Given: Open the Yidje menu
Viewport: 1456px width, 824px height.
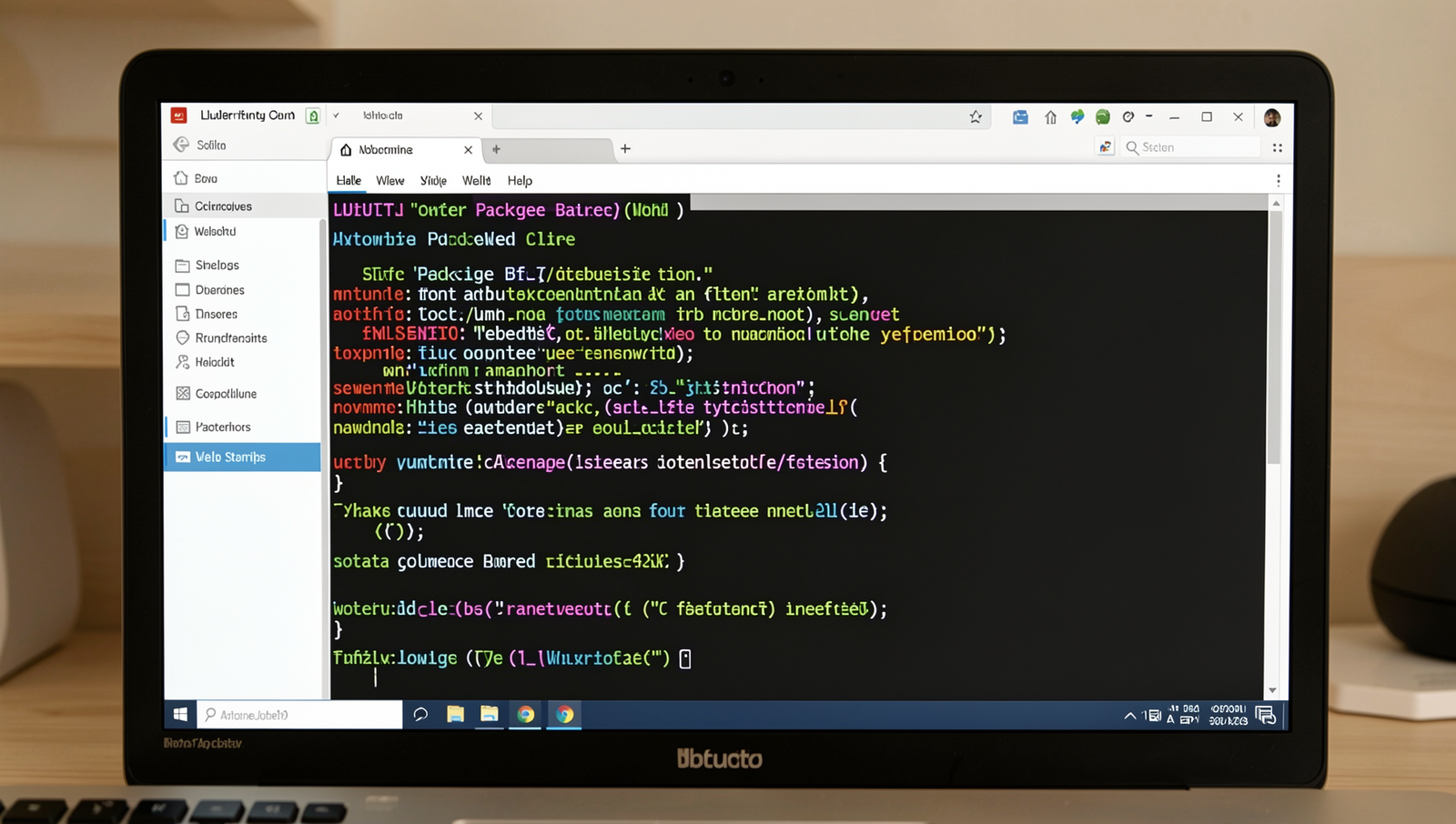Looking at the screenshot, I should point(433,180).
